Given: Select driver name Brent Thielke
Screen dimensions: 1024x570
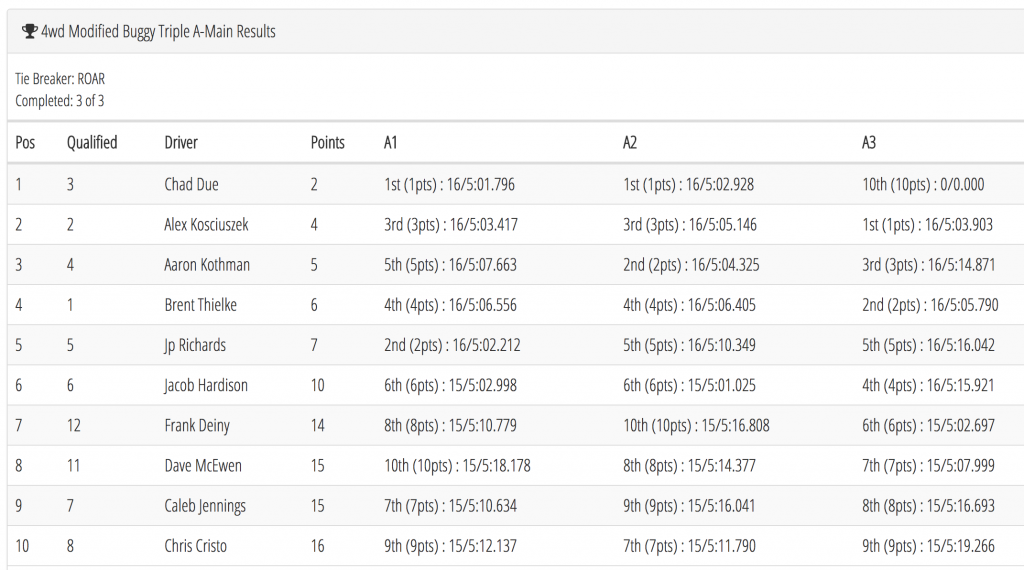Looking at the screenshot, I should tap(200, 305).
